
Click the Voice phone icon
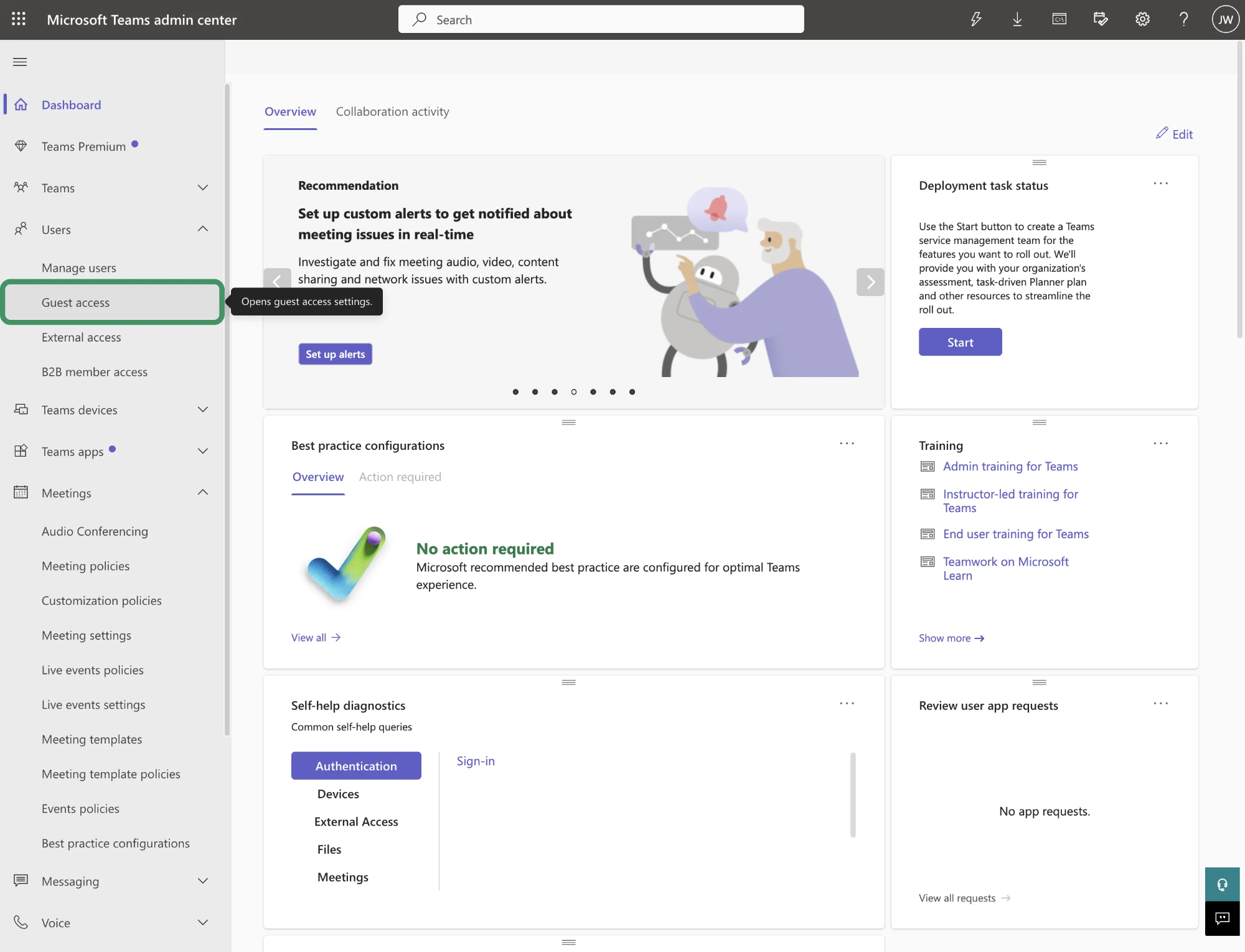coord(21,922)
